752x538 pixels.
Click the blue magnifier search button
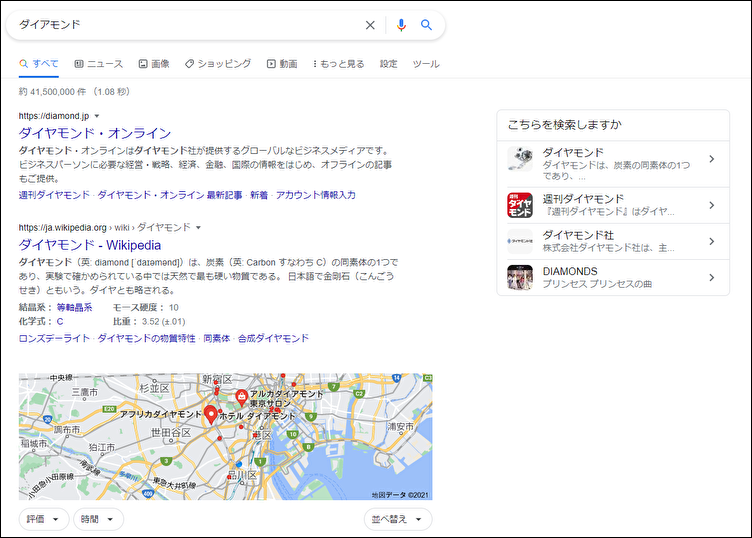(x=426, y=25)
